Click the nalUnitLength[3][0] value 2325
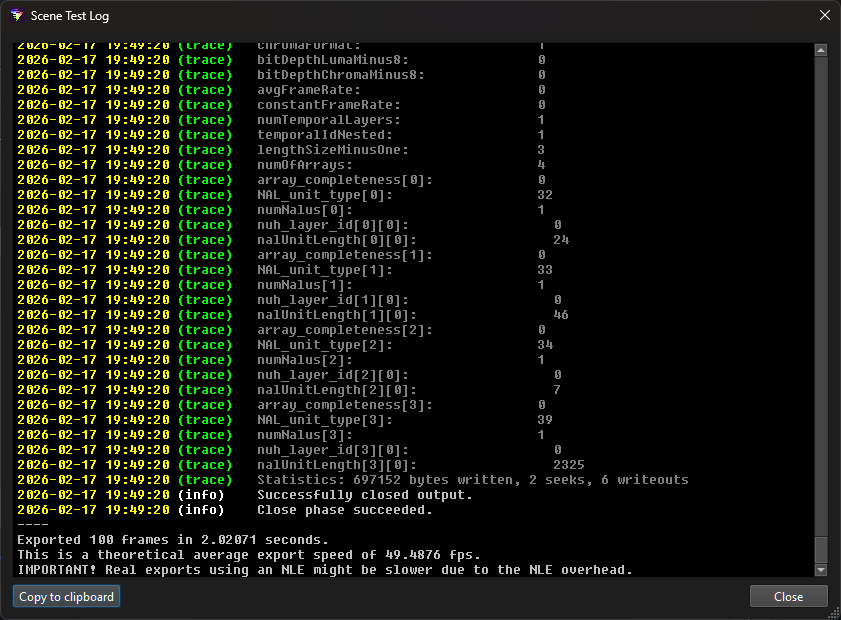 coord(568,465)
